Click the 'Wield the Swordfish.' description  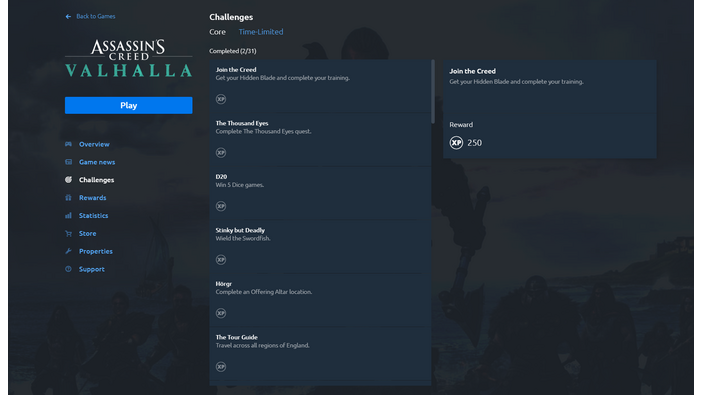[243, 238]
